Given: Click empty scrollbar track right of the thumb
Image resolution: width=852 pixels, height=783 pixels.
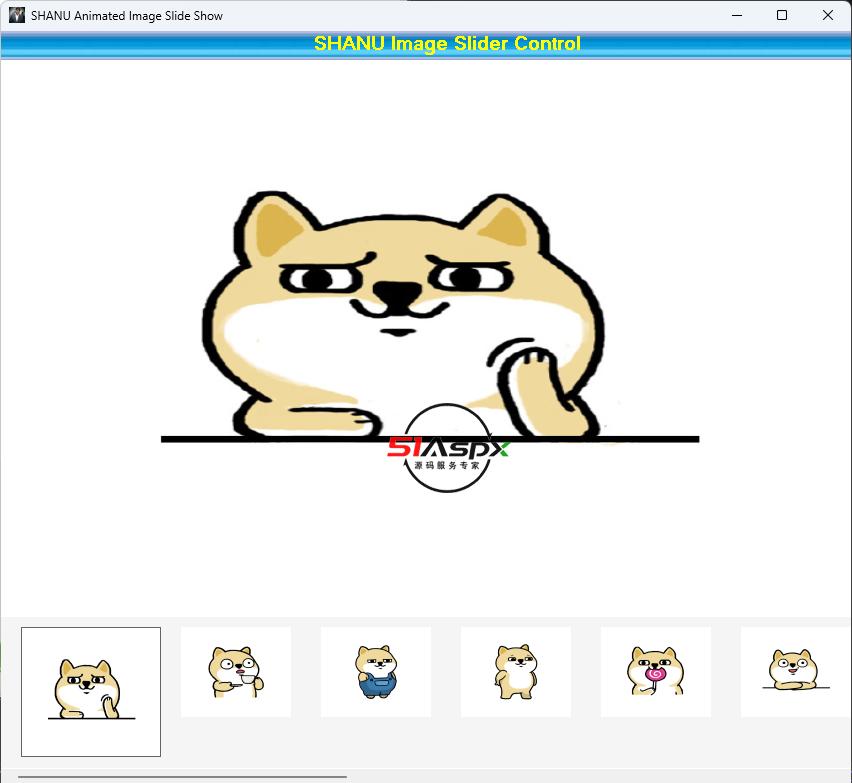Looking at the screenshot, I should pyautogui.click(x=600, y=776).
